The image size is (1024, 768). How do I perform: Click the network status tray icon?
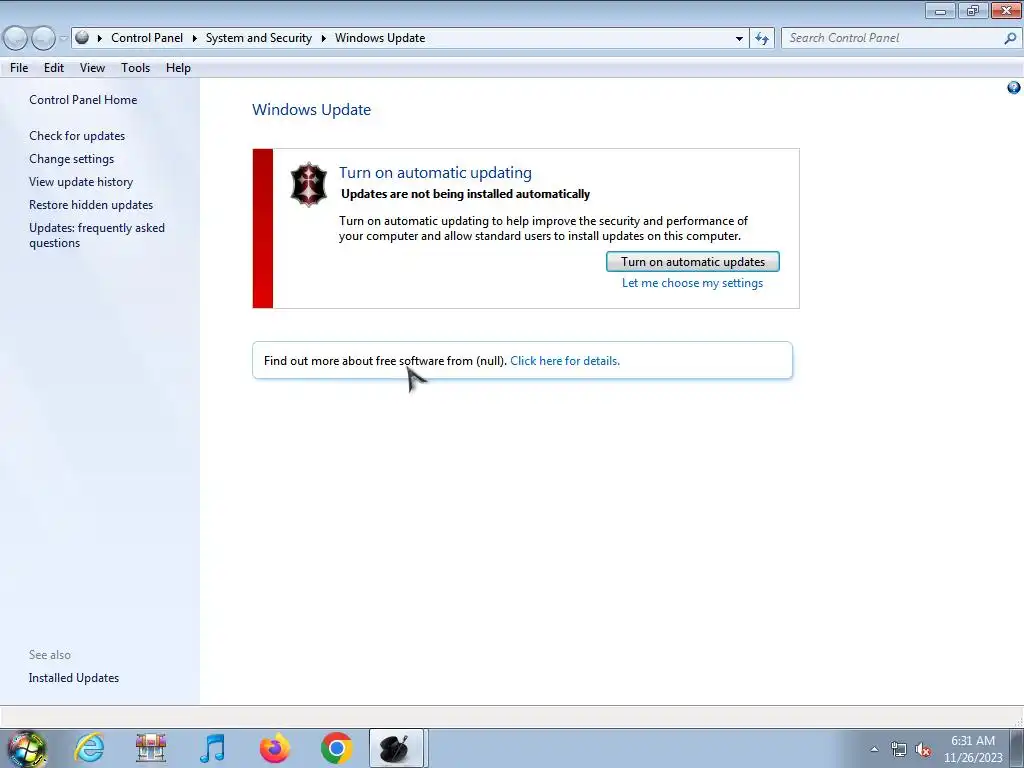[x=899, y=750]
